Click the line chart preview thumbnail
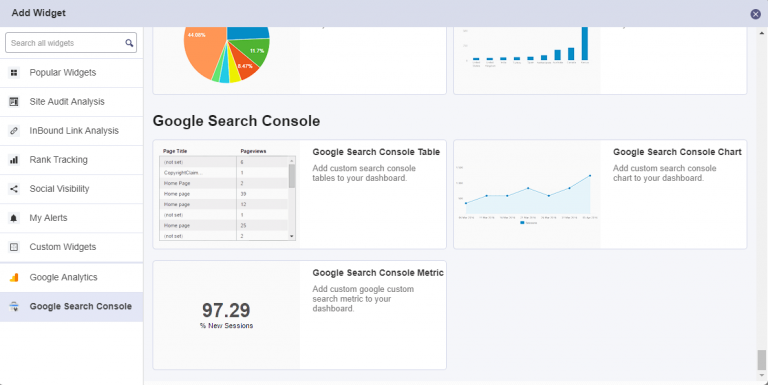 [527, 194]
